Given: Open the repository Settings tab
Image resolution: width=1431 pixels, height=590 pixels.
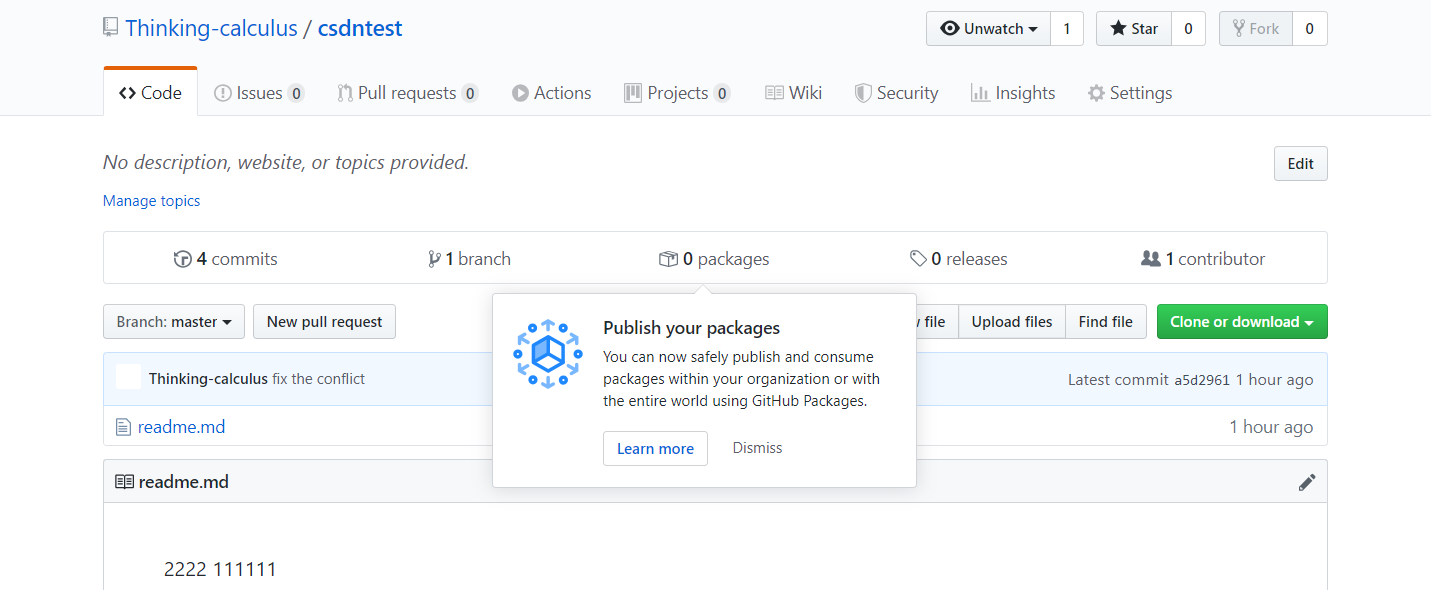Looking at the screenshot, I should coord(1130,93).
